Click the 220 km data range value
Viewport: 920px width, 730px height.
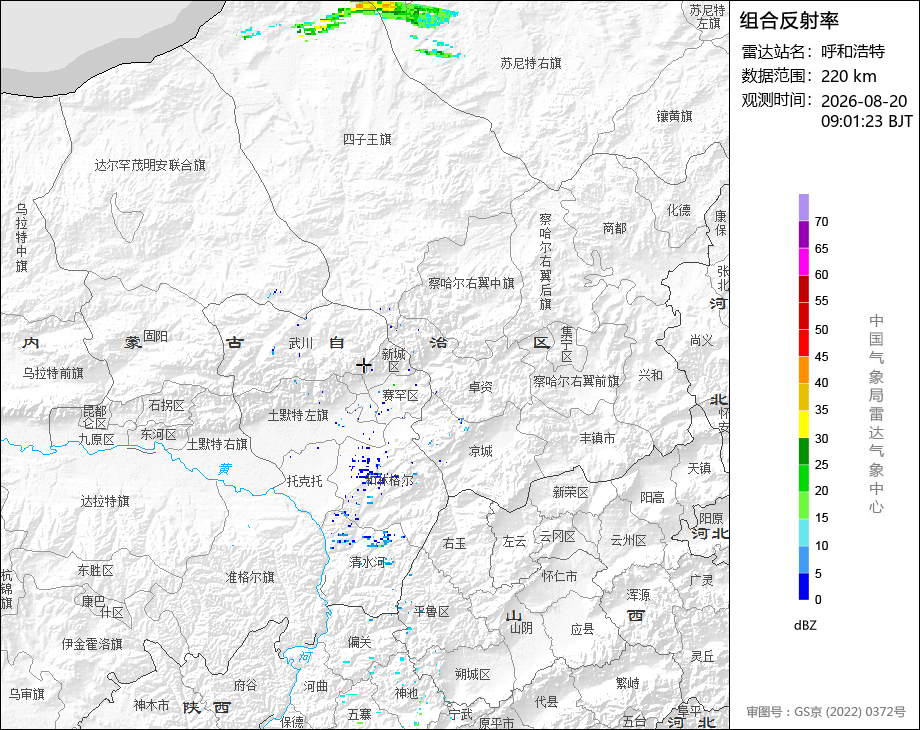click(x=848, y=76)
